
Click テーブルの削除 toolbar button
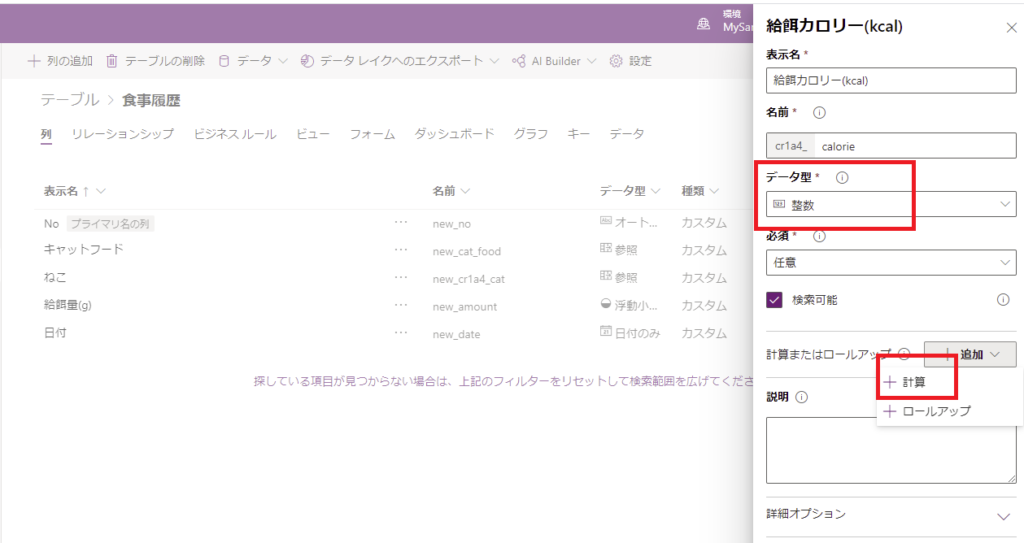point(155,61)
